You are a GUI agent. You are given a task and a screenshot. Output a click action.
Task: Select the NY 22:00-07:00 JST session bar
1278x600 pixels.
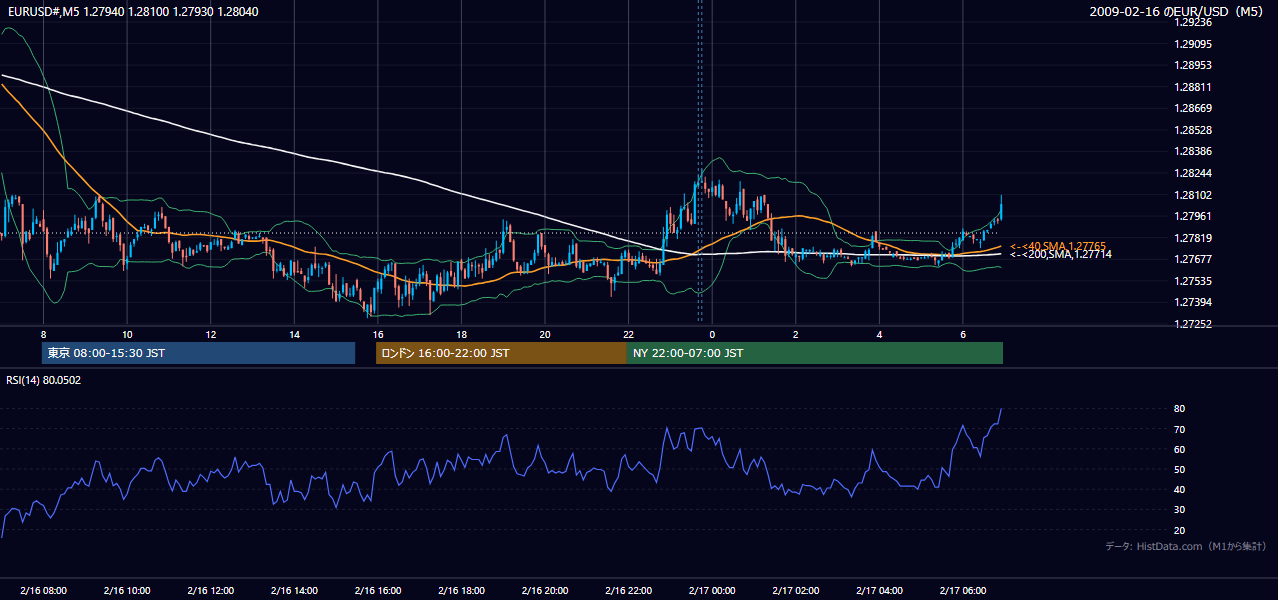[x=815, y=353]
